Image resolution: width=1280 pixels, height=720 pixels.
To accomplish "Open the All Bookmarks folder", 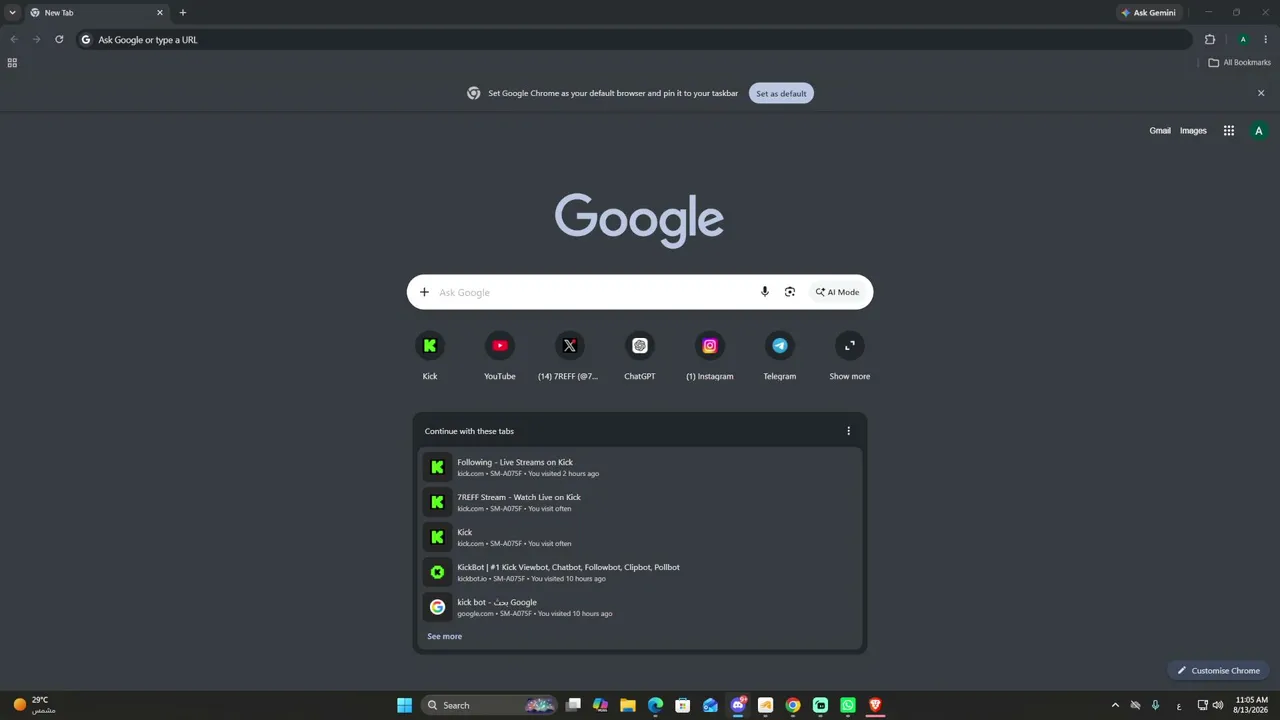I will [1239, 63].
